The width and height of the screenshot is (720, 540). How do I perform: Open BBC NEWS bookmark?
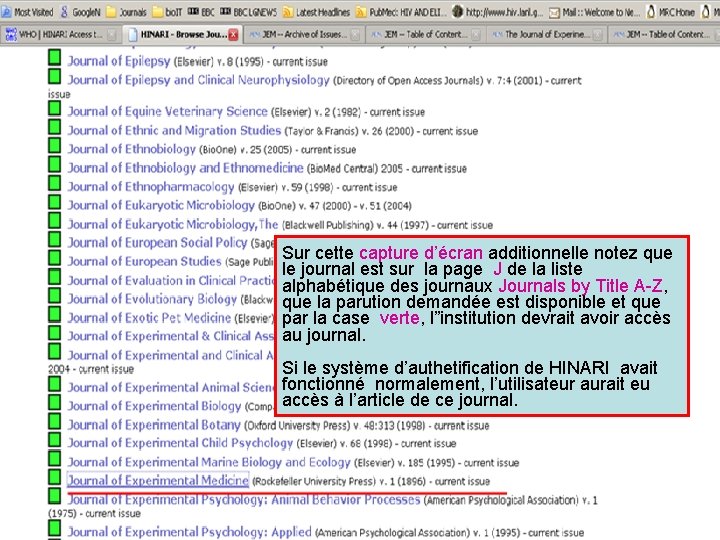click(248, 12)
